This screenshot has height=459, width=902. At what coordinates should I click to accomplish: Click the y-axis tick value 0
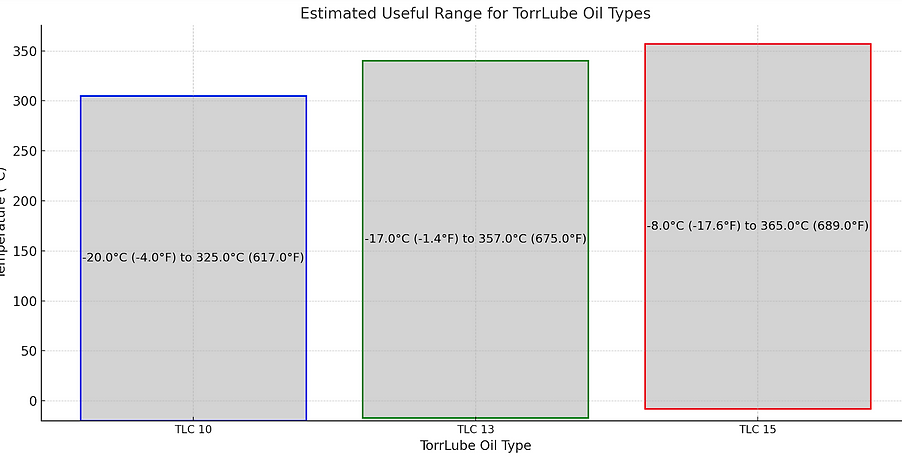click(x=33, y=401)
